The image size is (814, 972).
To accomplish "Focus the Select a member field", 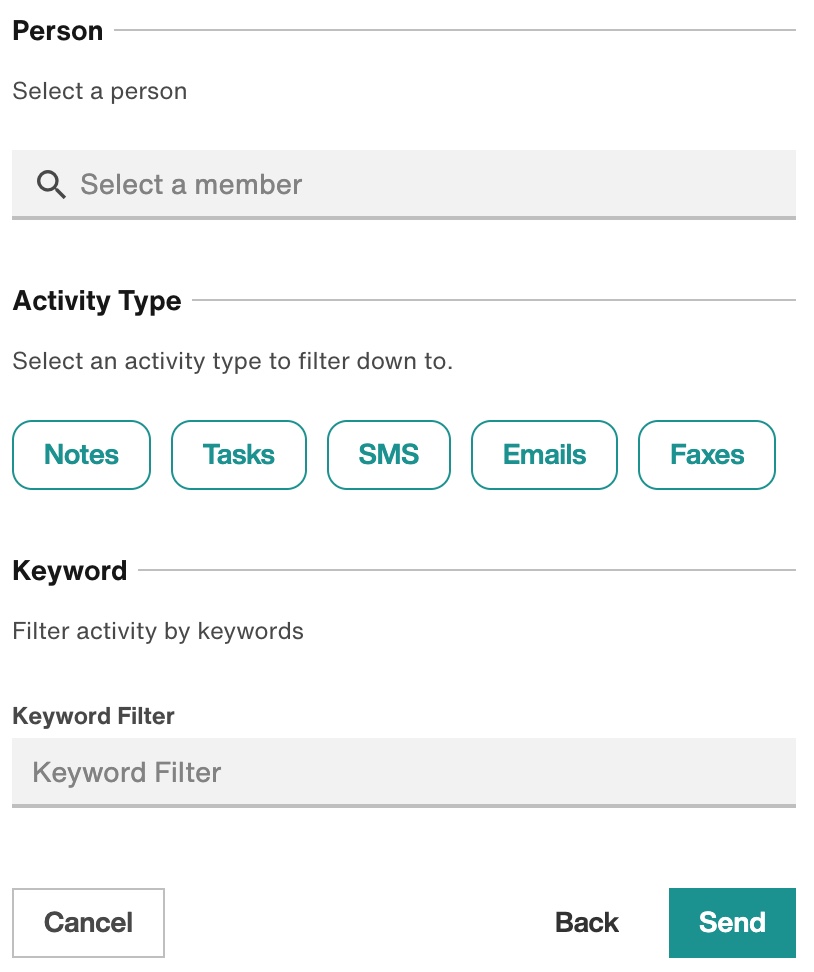I will pos(404,185).
